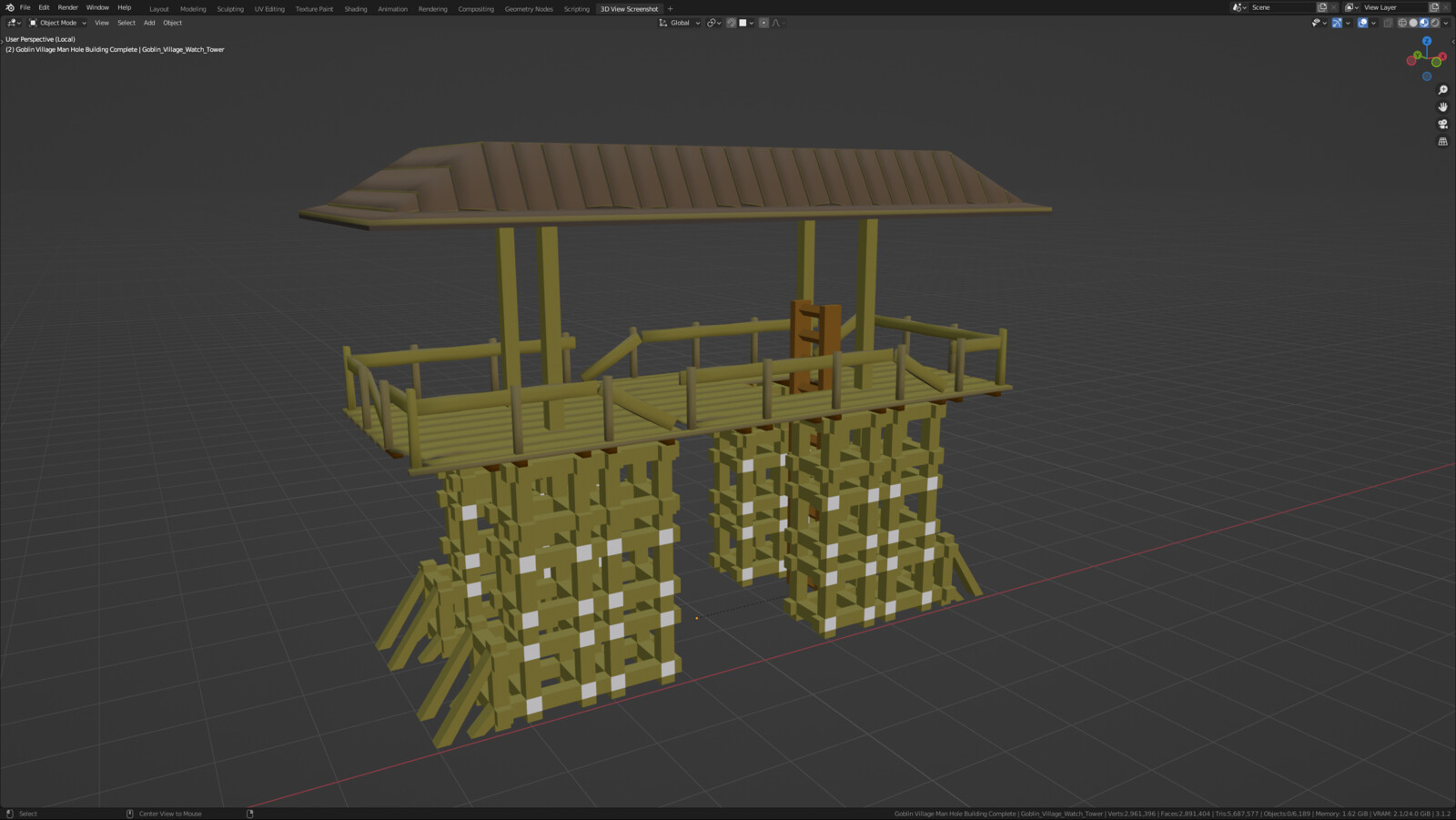Switch to the Sculpting workspace tab
This screenshot has width=1456, height=820.
click(x=230, y=9)
